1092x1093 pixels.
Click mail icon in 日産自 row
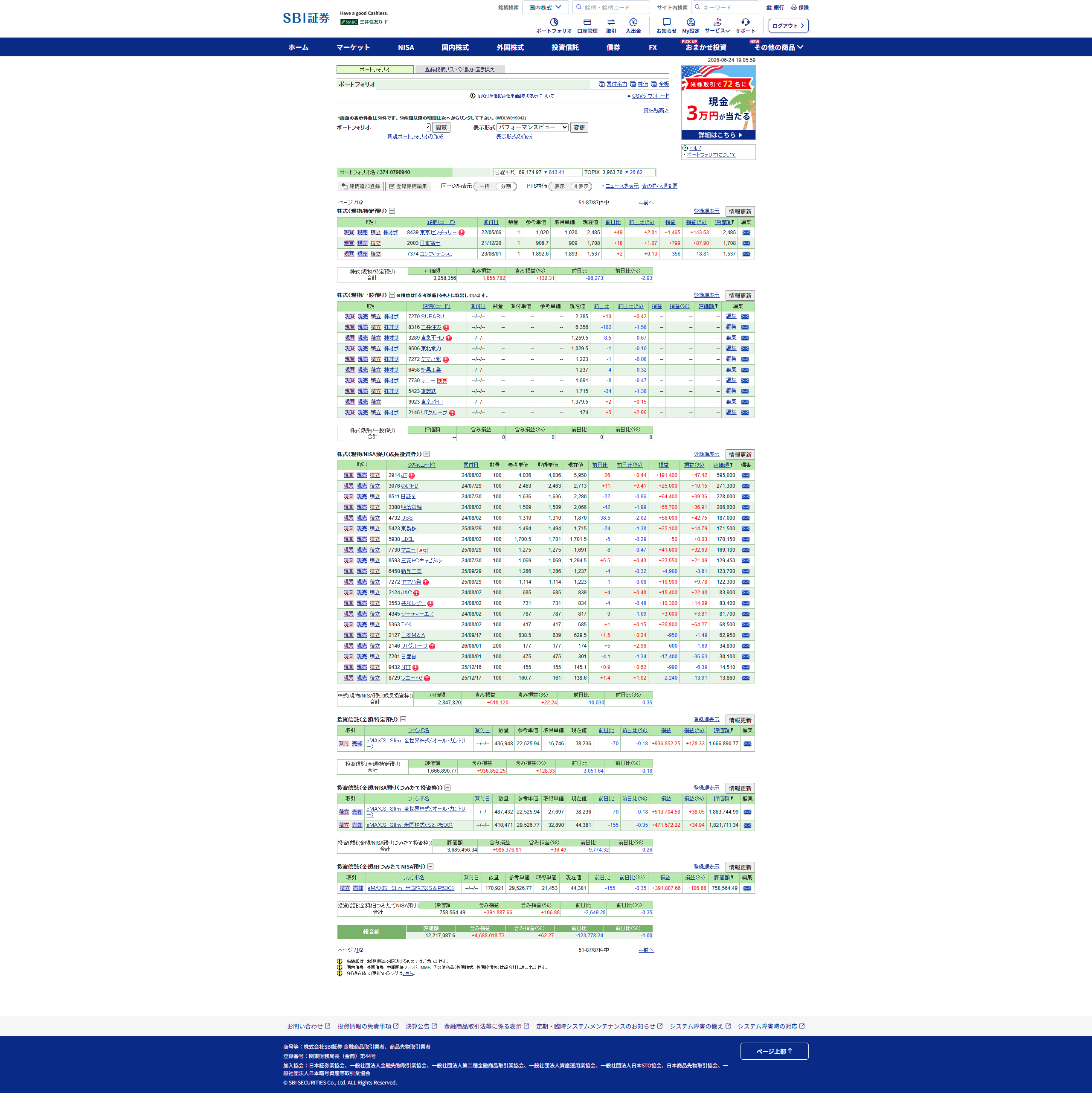click(x=746, y=657)
